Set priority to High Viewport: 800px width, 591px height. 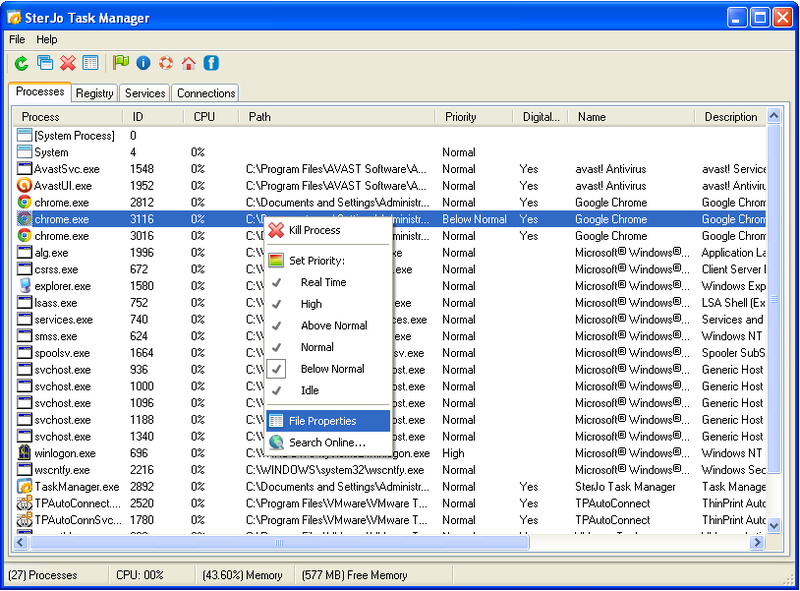pyautogui.click(x=328, y=304)
